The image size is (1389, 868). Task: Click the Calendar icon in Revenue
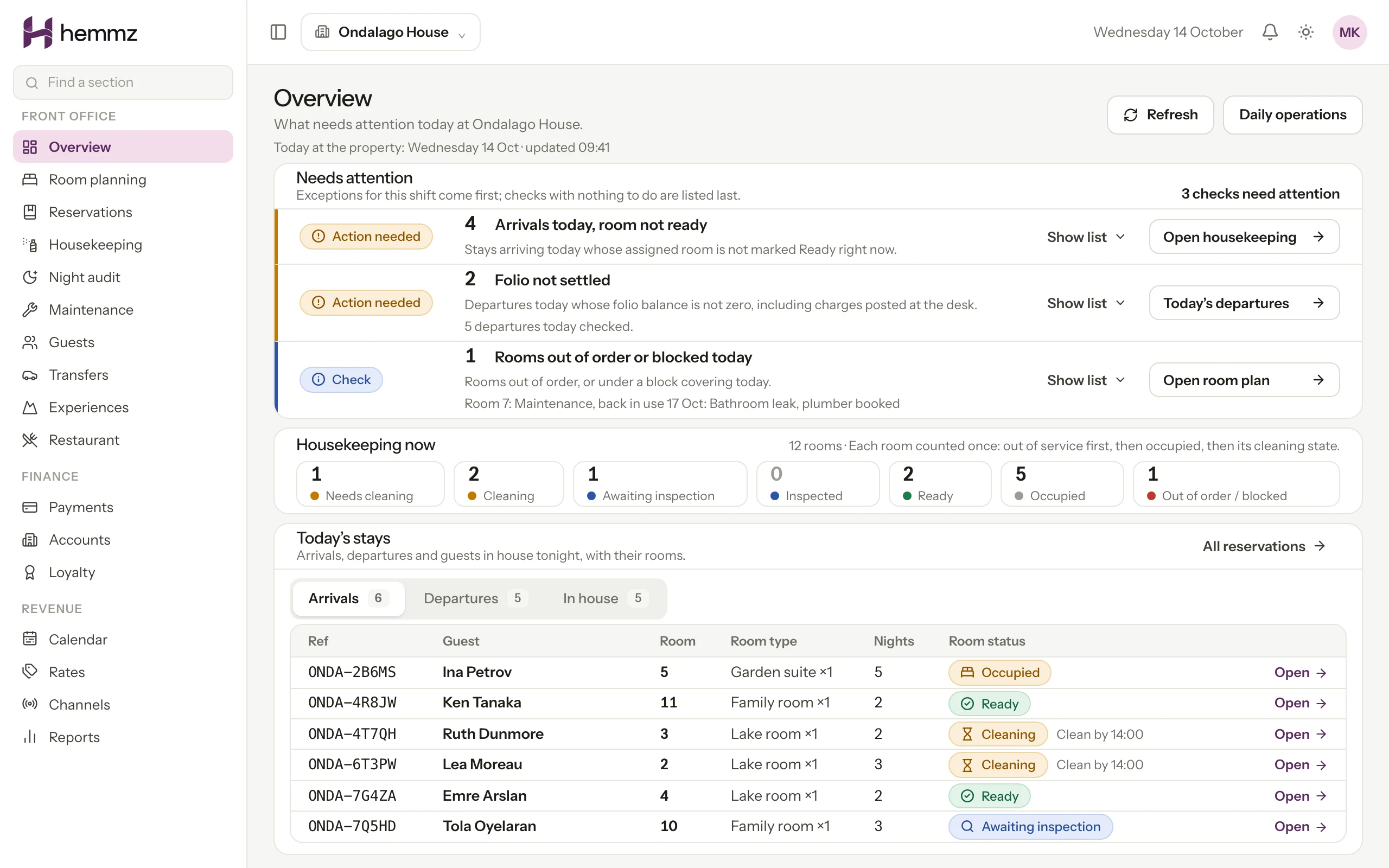click(30, 639)
